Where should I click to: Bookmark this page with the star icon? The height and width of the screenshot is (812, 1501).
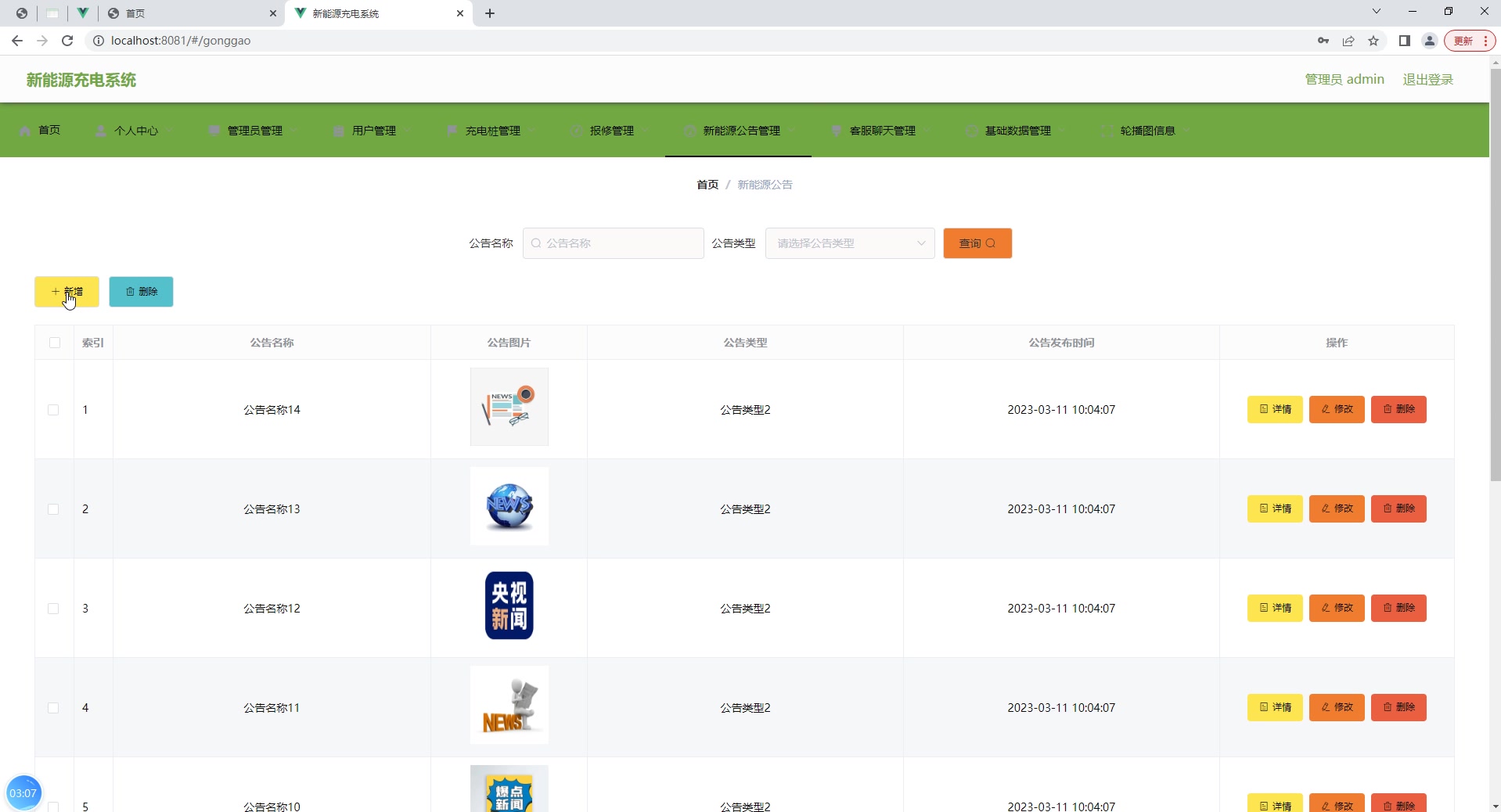click(x=1373, y=41)
